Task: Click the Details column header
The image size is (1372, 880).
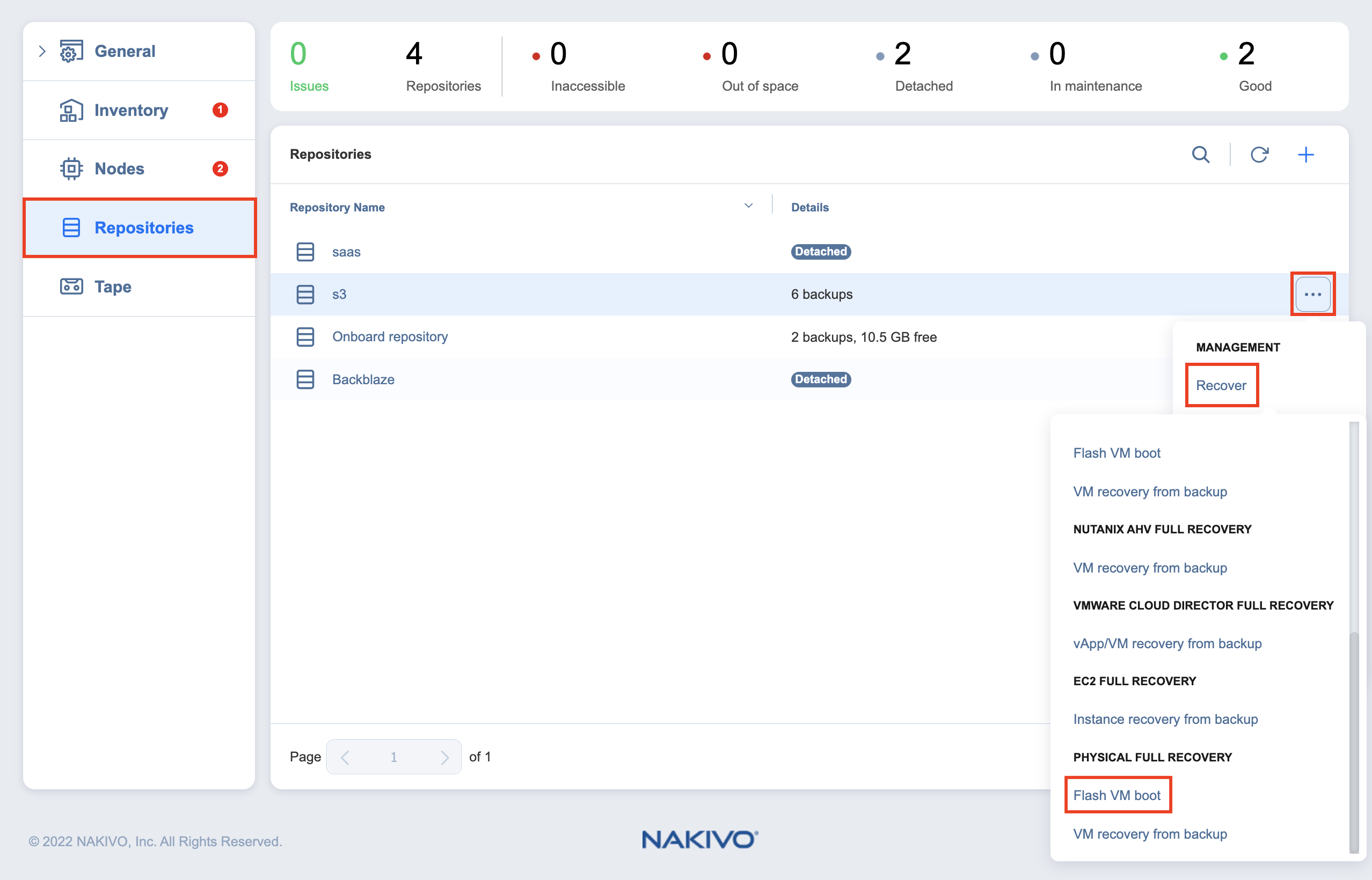Action: tap(810, 208)
